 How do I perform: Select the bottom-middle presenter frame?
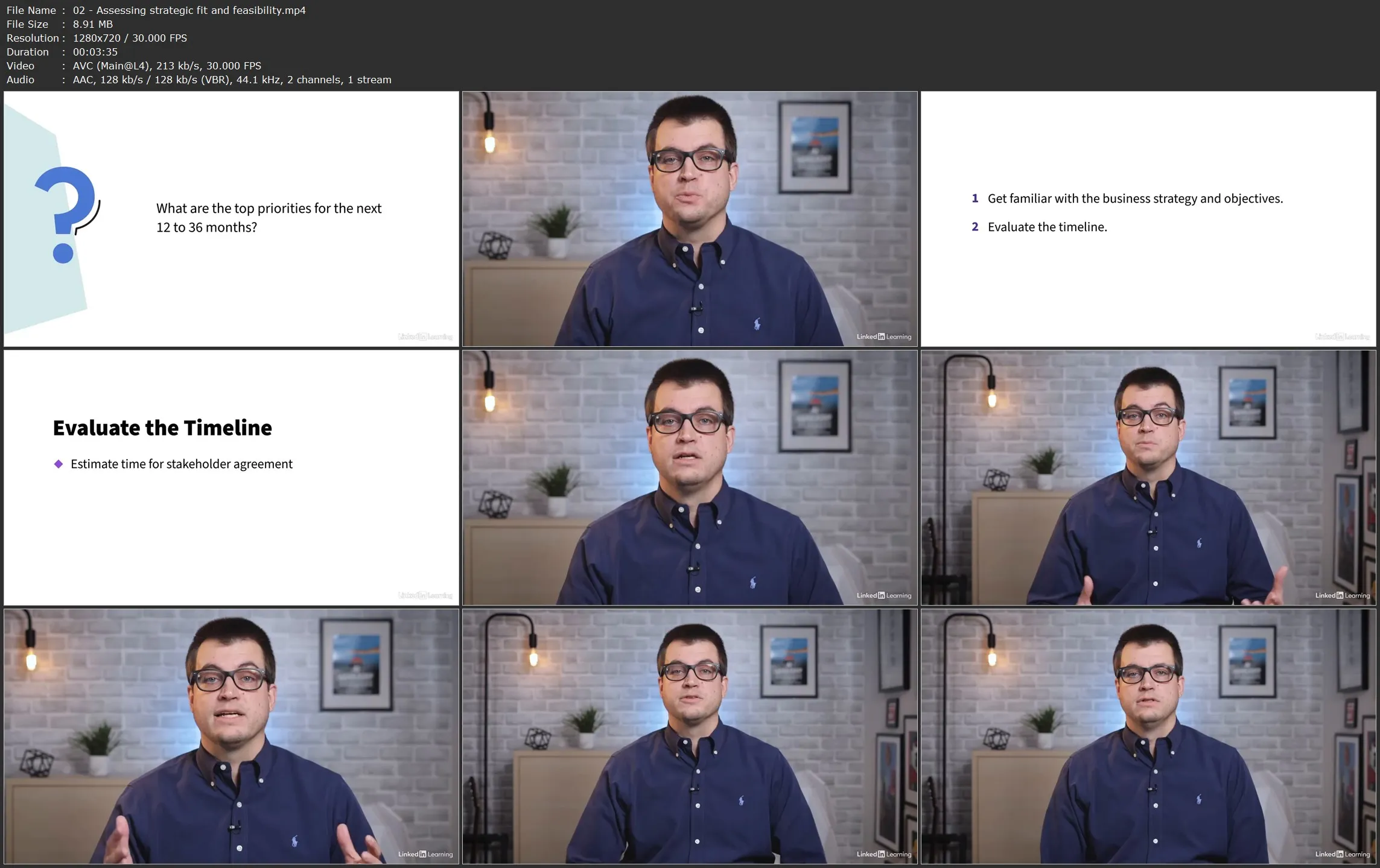pos(690,737)
